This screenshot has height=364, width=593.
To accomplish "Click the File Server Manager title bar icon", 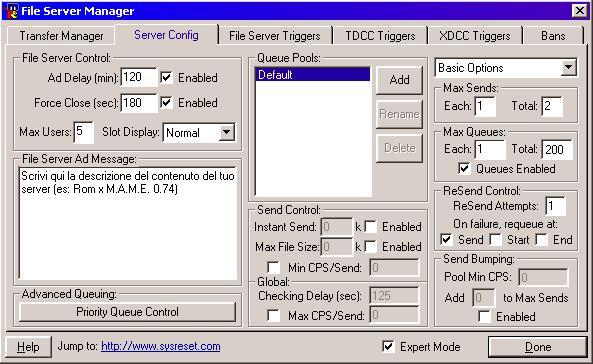I will [x=11, y=11].
